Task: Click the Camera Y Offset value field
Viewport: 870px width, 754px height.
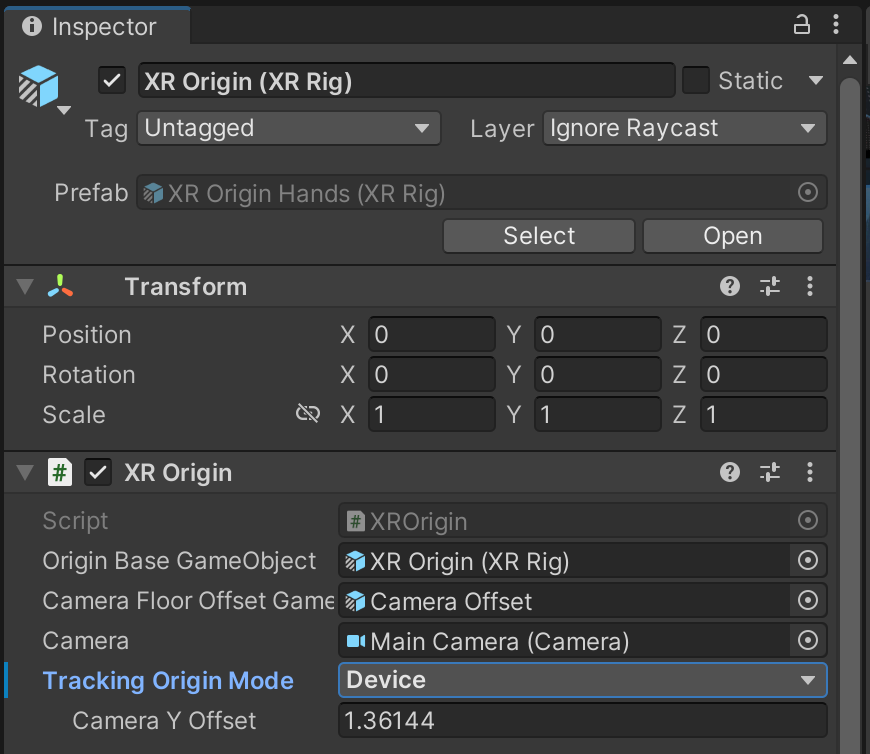Action: click(582, 720)
